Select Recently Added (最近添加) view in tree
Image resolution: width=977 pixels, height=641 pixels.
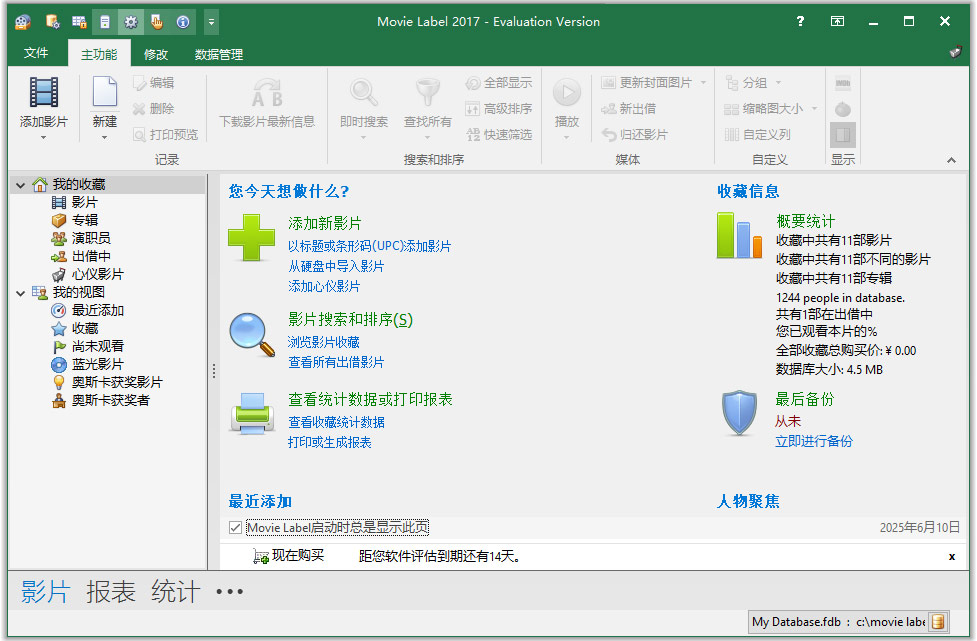click(98, 310)
